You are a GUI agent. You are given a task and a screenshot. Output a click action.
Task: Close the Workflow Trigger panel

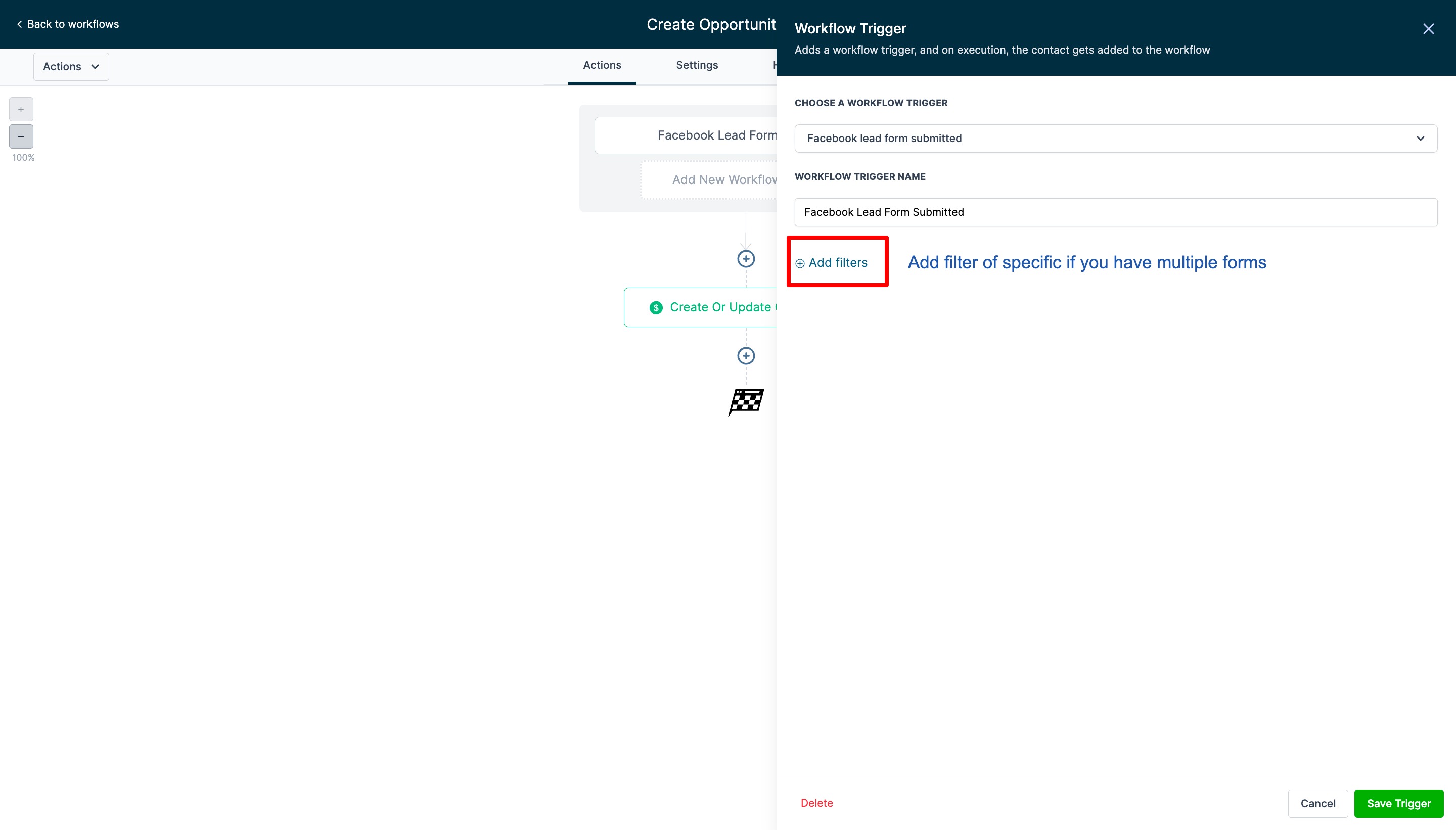1428,29
